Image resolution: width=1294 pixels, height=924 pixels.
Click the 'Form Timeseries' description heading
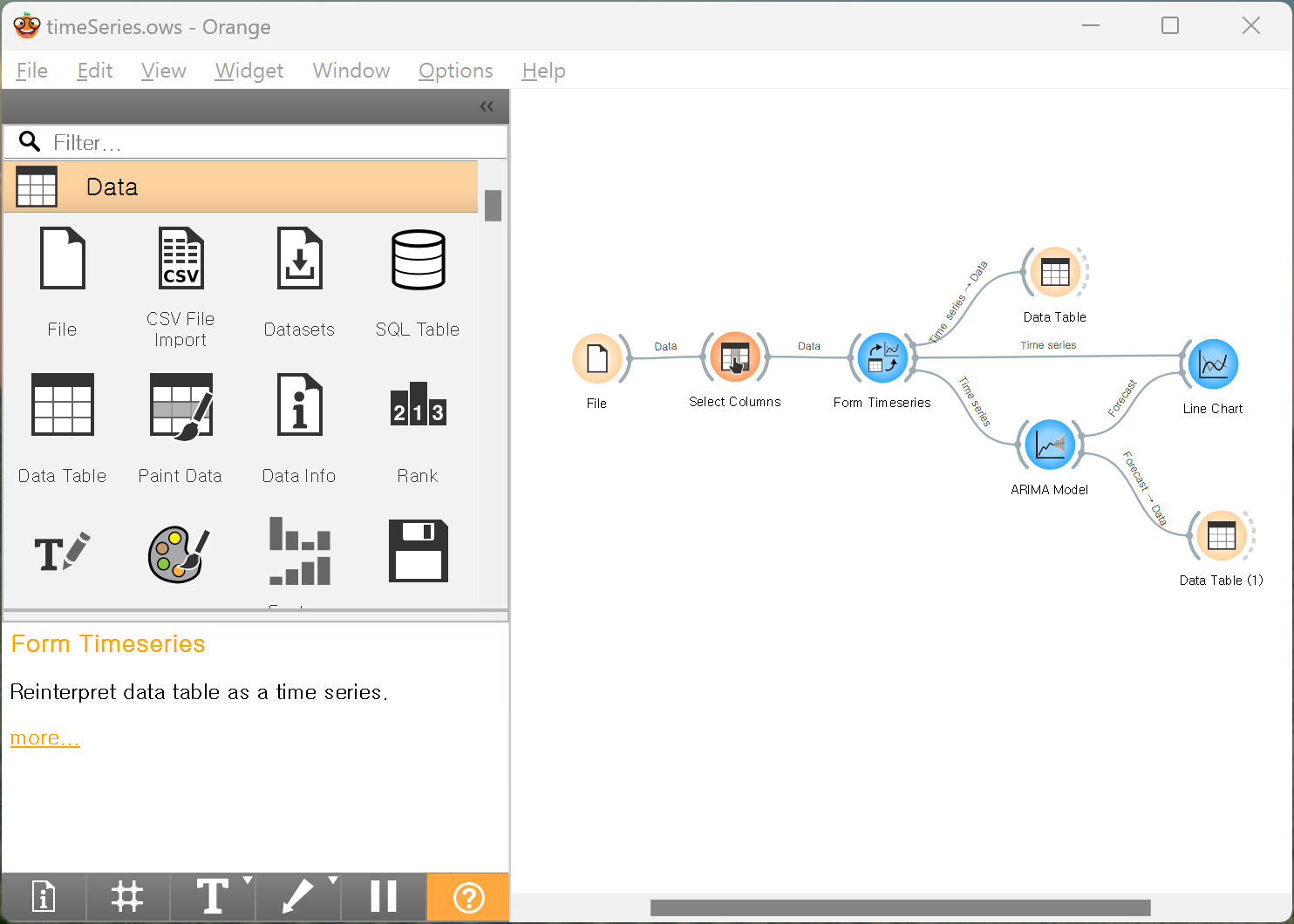[x=108, y=644]
